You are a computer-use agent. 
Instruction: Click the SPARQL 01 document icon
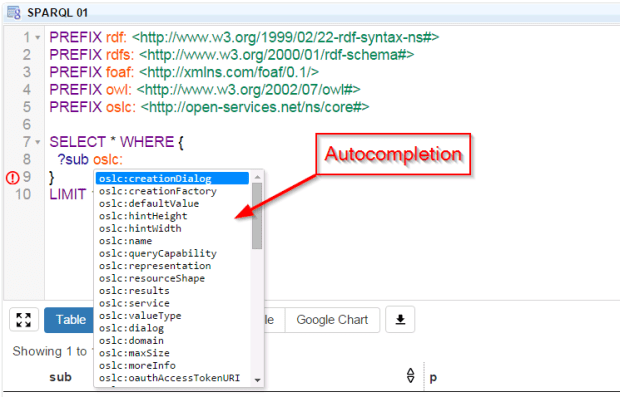tap(14, 13)
